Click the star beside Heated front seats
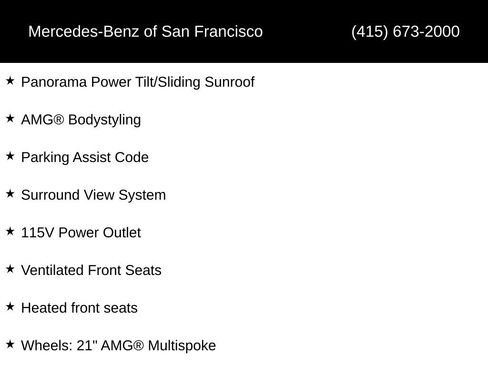488x366 pixels. [10, 307]
